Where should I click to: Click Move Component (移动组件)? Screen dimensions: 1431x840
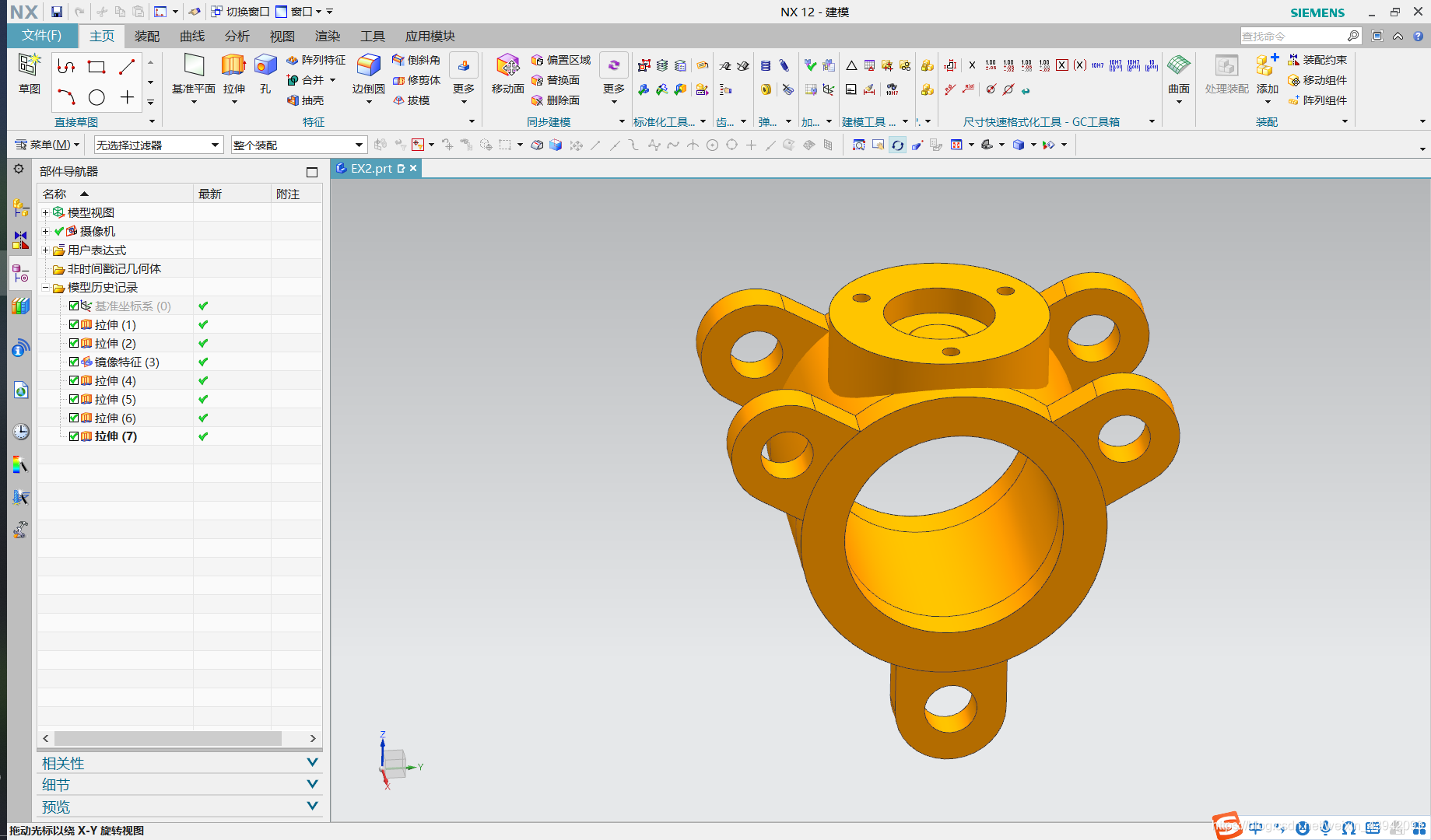tap(1317, 80)
